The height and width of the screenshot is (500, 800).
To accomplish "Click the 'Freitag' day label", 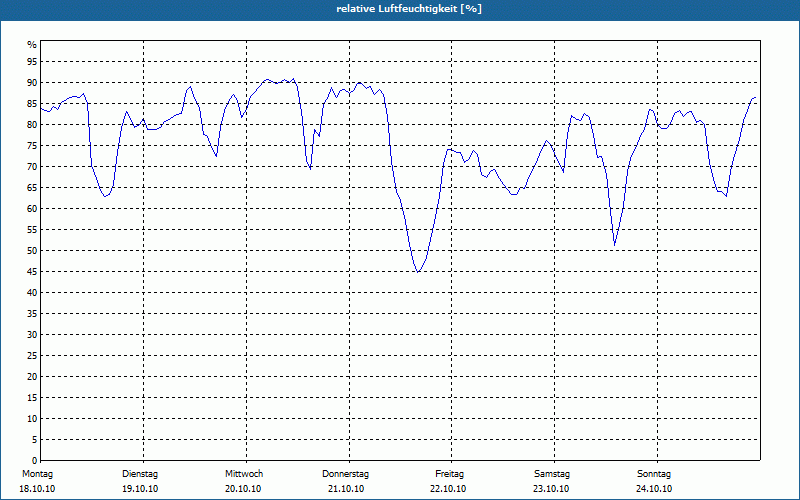I will [x=449, y=474].
